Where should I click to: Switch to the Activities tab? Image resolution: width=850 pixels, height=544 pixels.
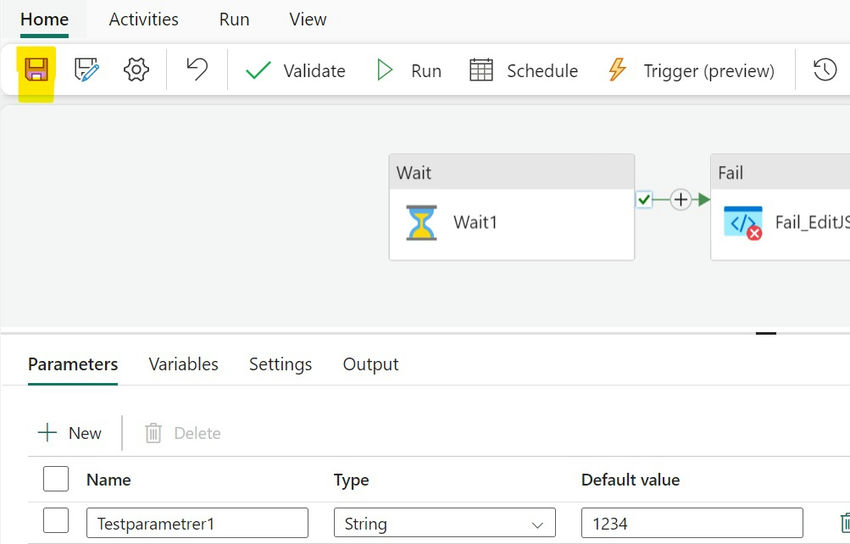coord(143,19)
